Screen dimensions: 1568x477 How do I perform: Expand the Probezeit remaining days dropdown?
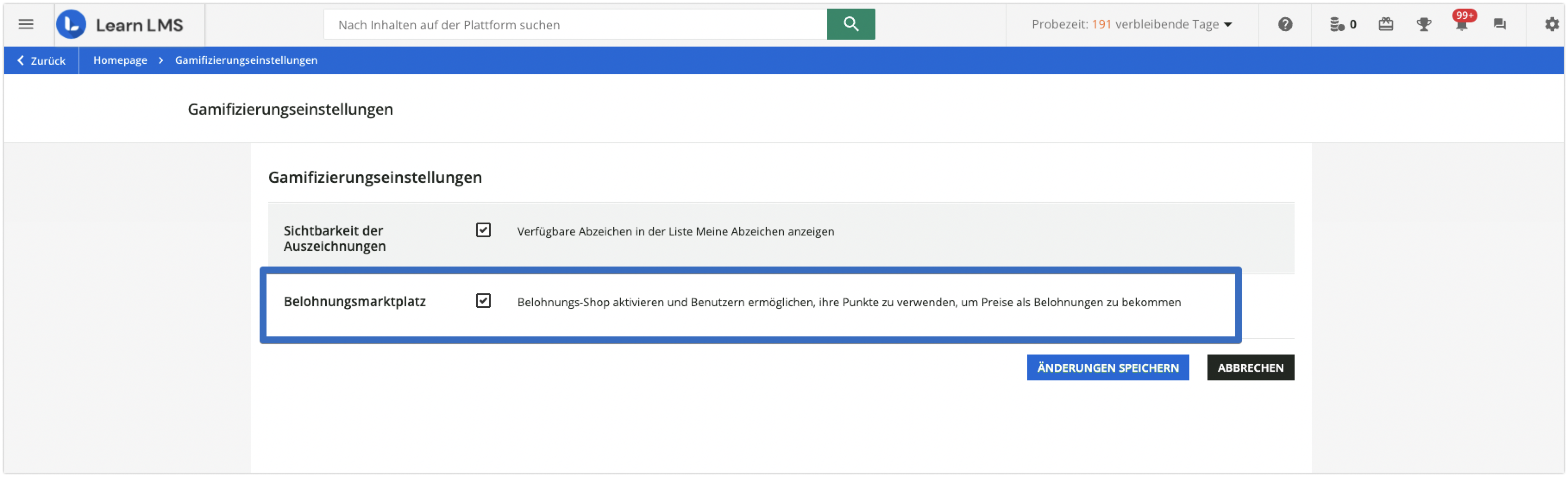(1132, 24)
